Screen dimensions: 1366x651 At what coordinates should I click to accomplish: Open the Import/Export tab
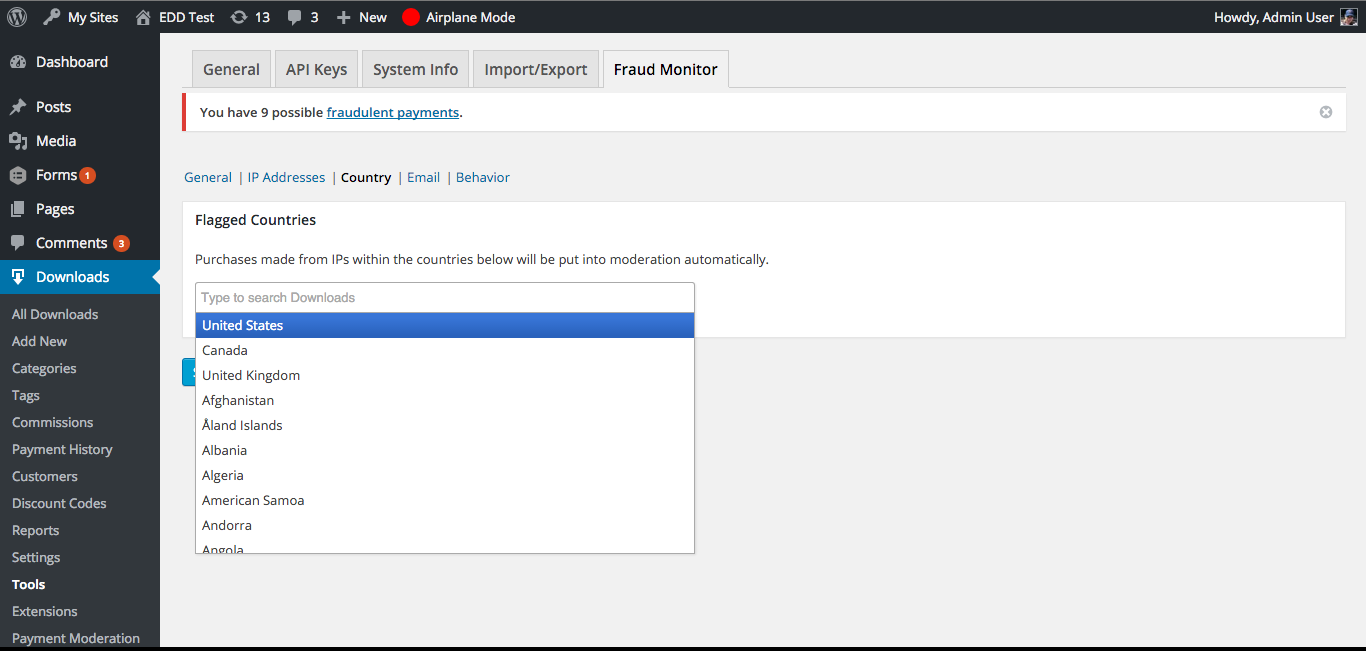pos(536,69)
